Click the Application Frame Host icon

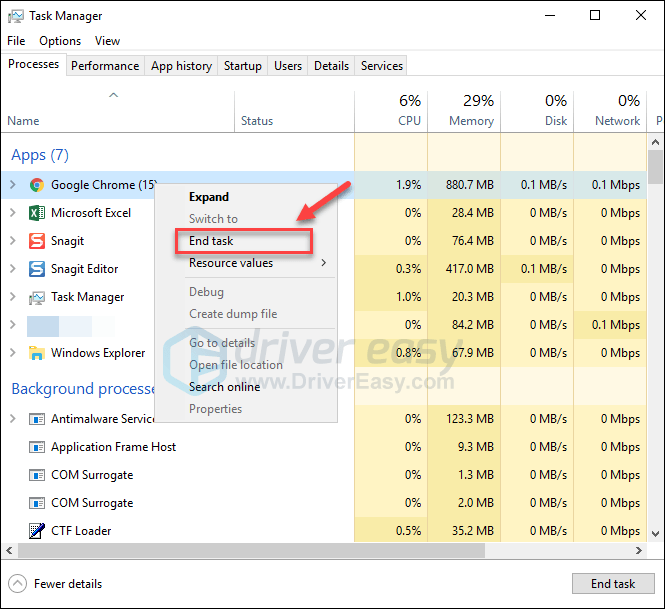point(37,447)
